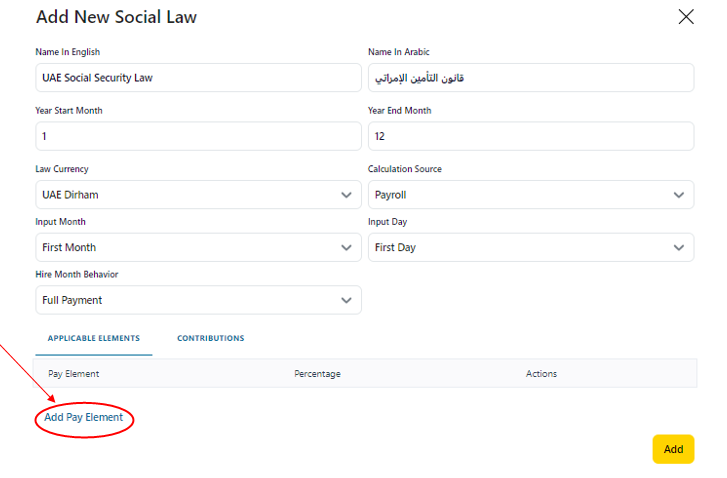Image resolution: width=727 pixels, height=478 pixels.
Task: Switch to the Applicable Elements tab
Action: (x=94, y=339)
